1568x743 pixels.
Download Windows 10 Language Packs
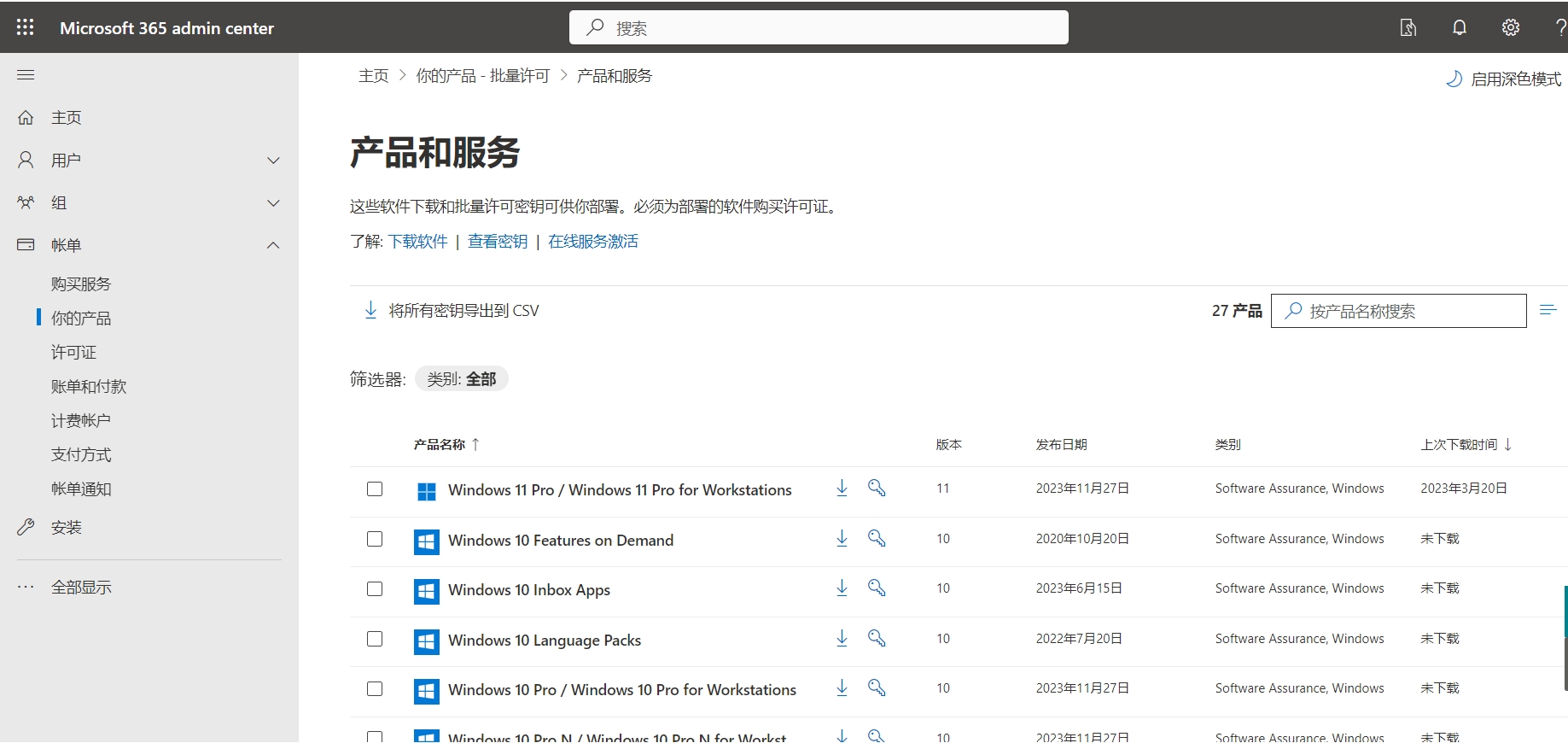tap(842, 638)
